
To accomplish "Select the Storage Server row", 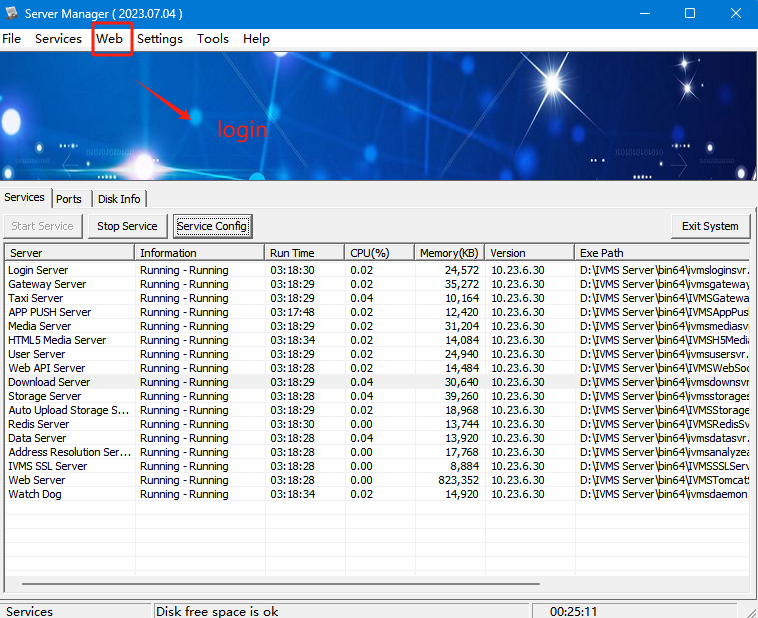I will [377, 396].
